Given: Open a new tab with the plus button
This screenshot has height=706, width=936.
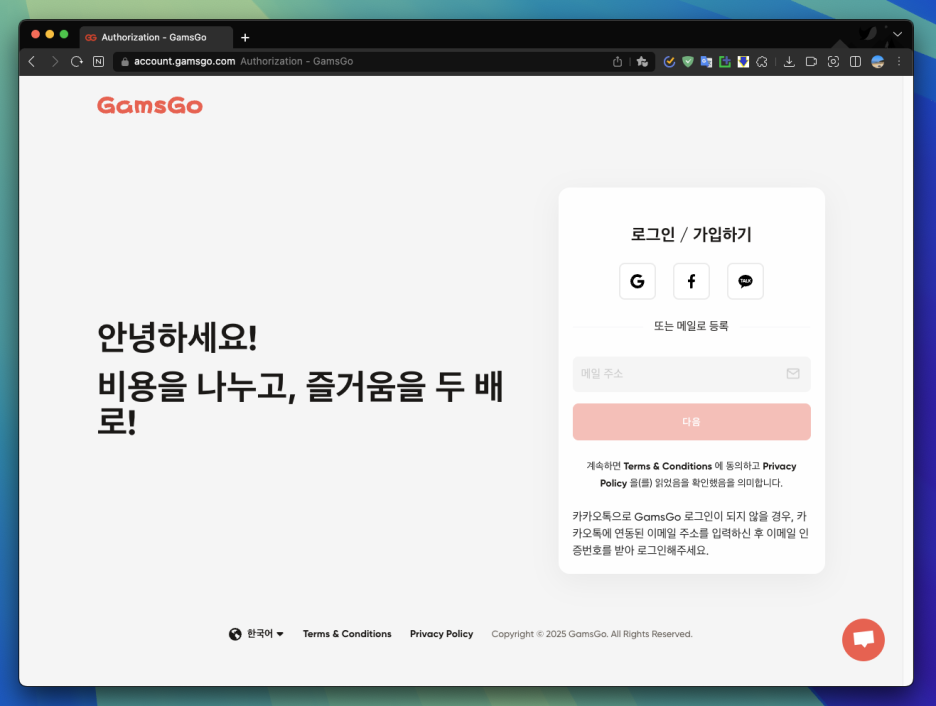Looking at the screenshot, I should (x=245, y=38).
